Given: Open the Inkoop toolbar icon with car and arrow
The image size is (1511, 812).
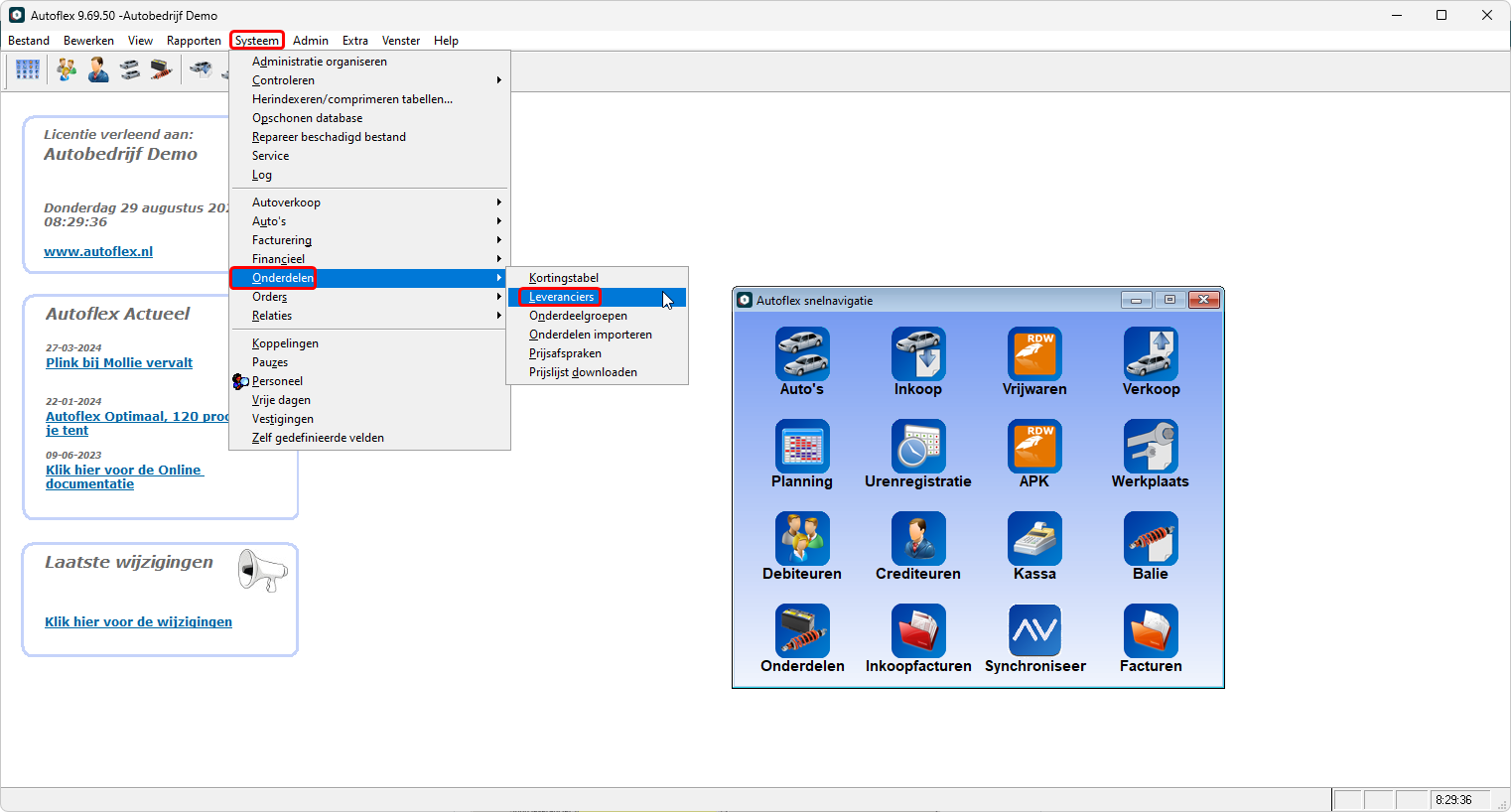Looking at the screenshot, I should pos(202,69).
